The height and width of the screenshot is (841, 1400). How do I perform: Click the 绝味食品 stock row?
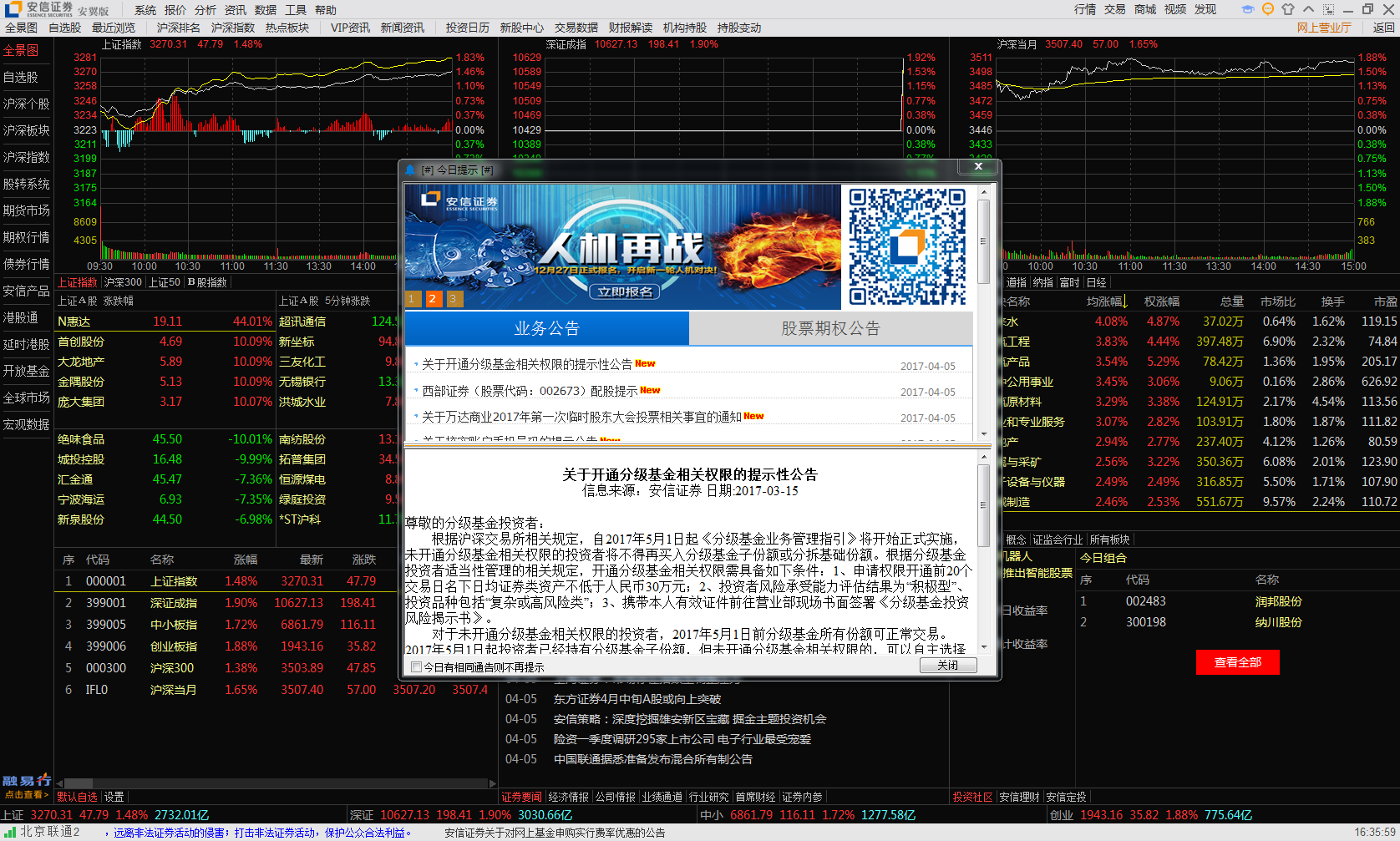[165, 439]
